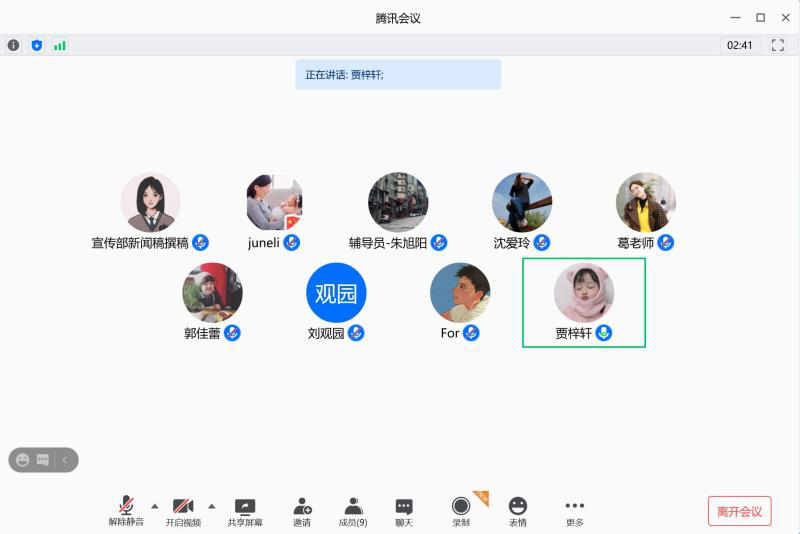Click the blue security shield icon
This screenshot has width=800, height=534.
coord(37,45)
